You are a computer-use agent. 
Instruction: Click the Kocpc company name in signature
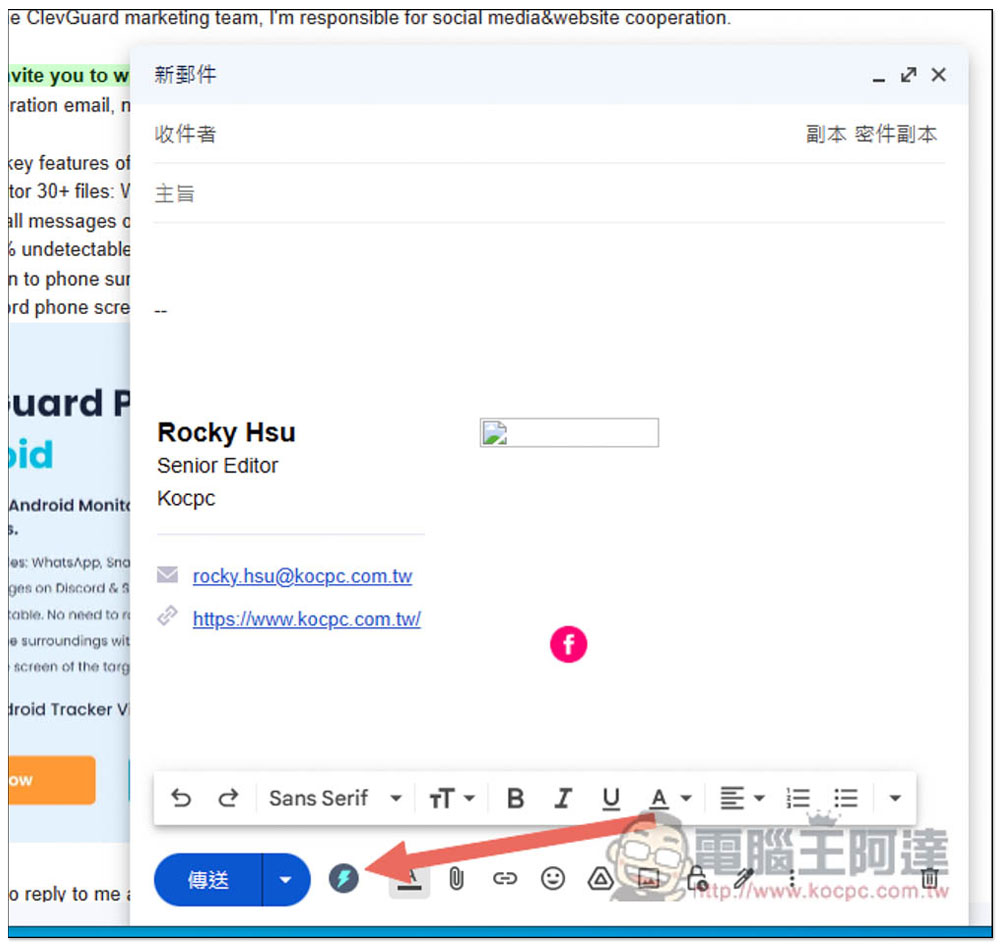click(186, 498)
